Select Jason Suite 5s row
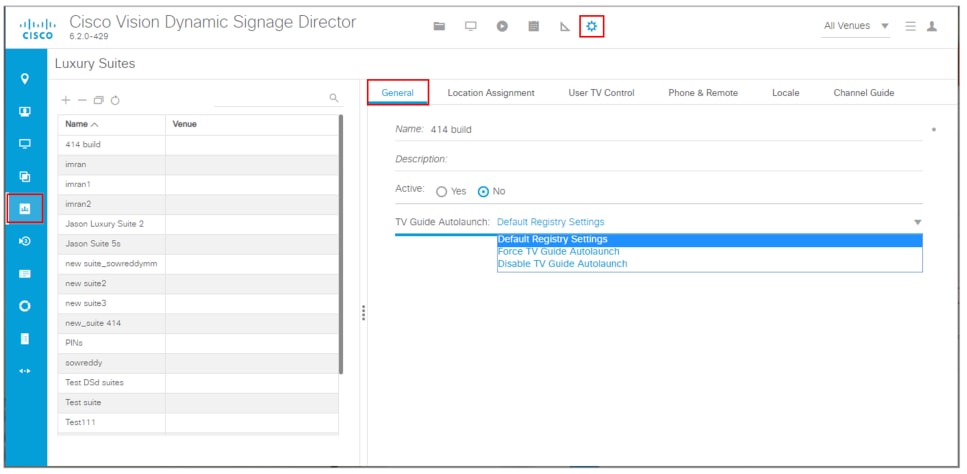Screen dimensions: 967x474 (x=198, y=244)
